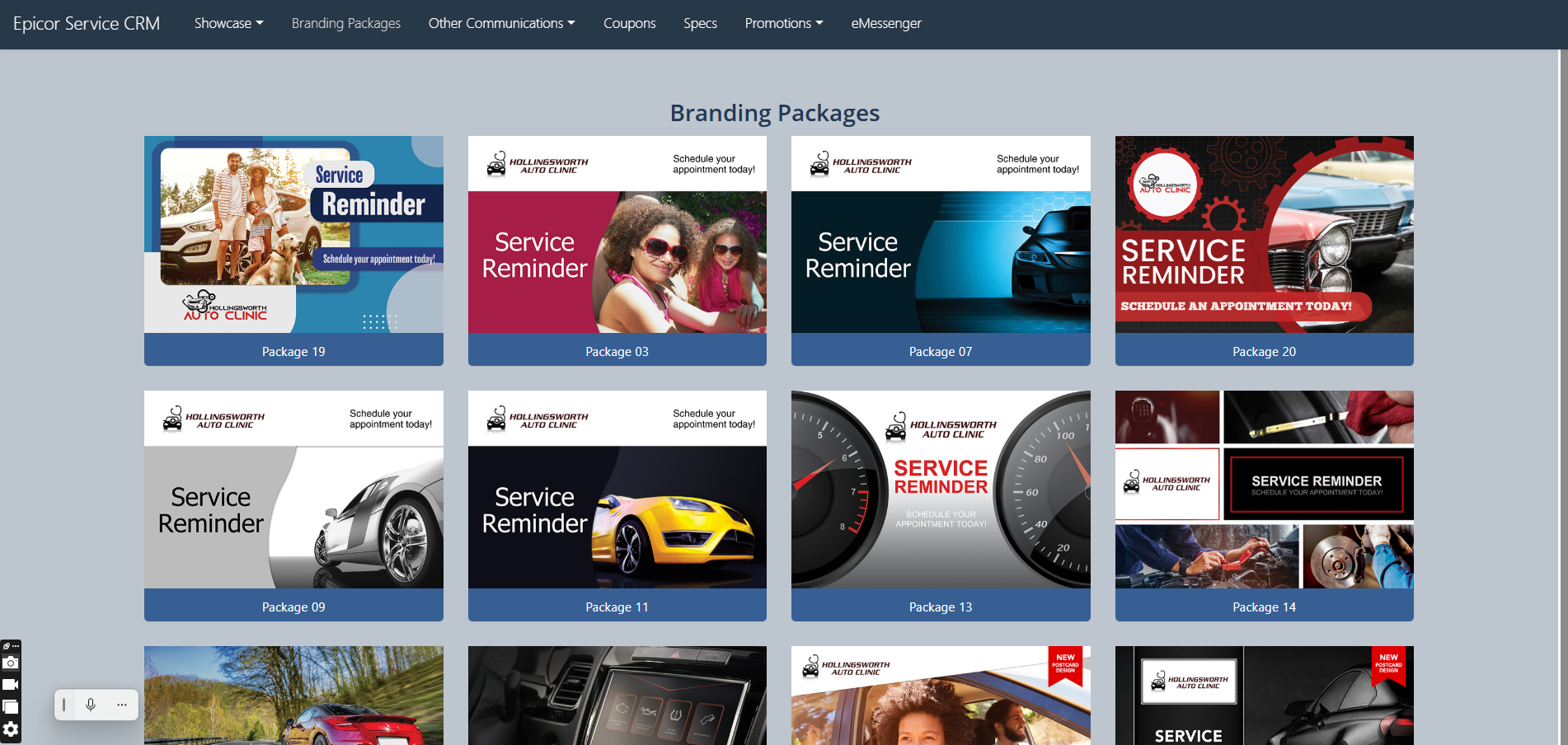
Task: Click the microphone dictation icon
Action: click(91, 705)
